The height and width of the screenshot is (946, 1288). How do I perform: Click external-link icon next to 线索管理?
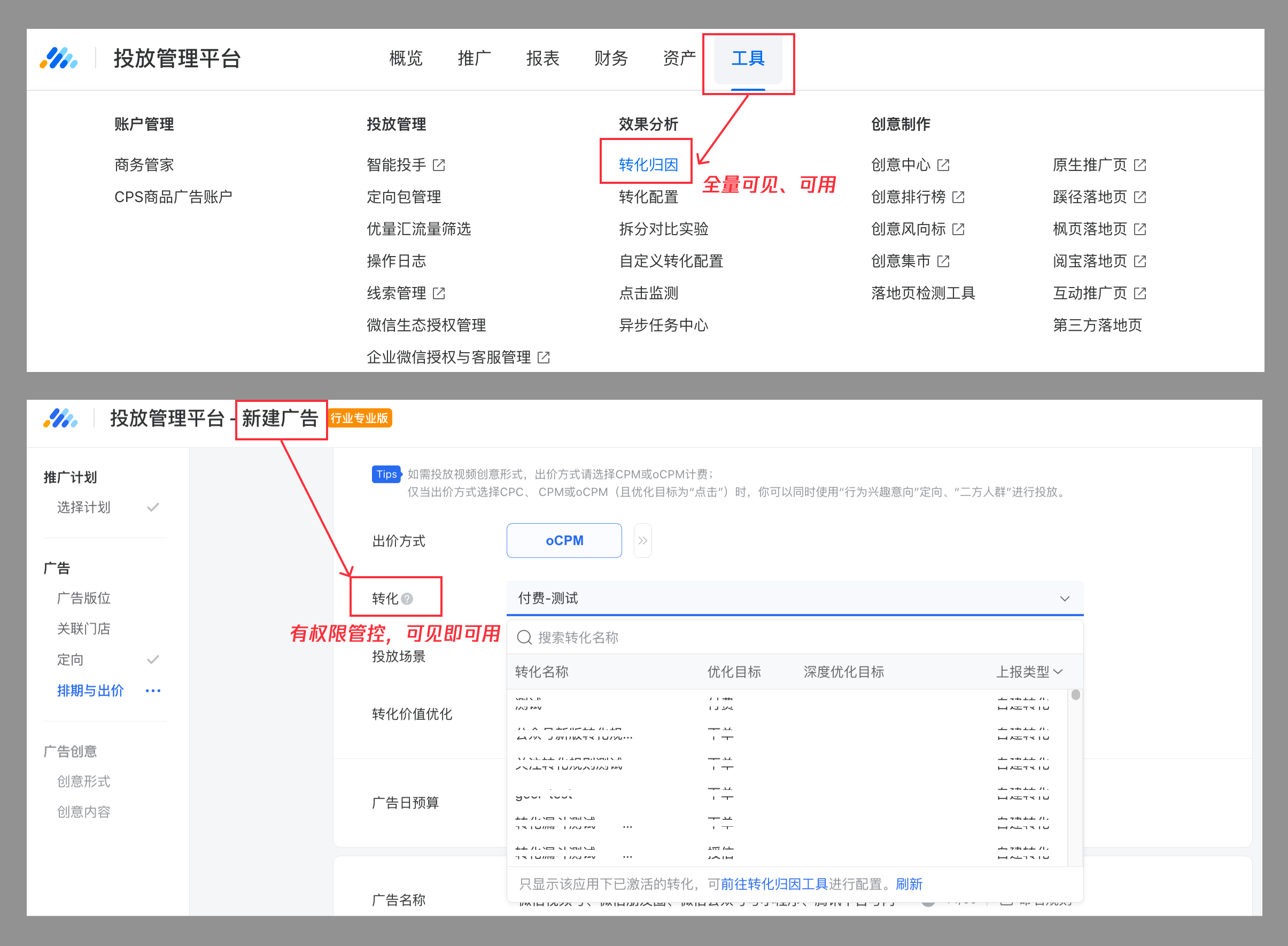(x=439, y=293)
